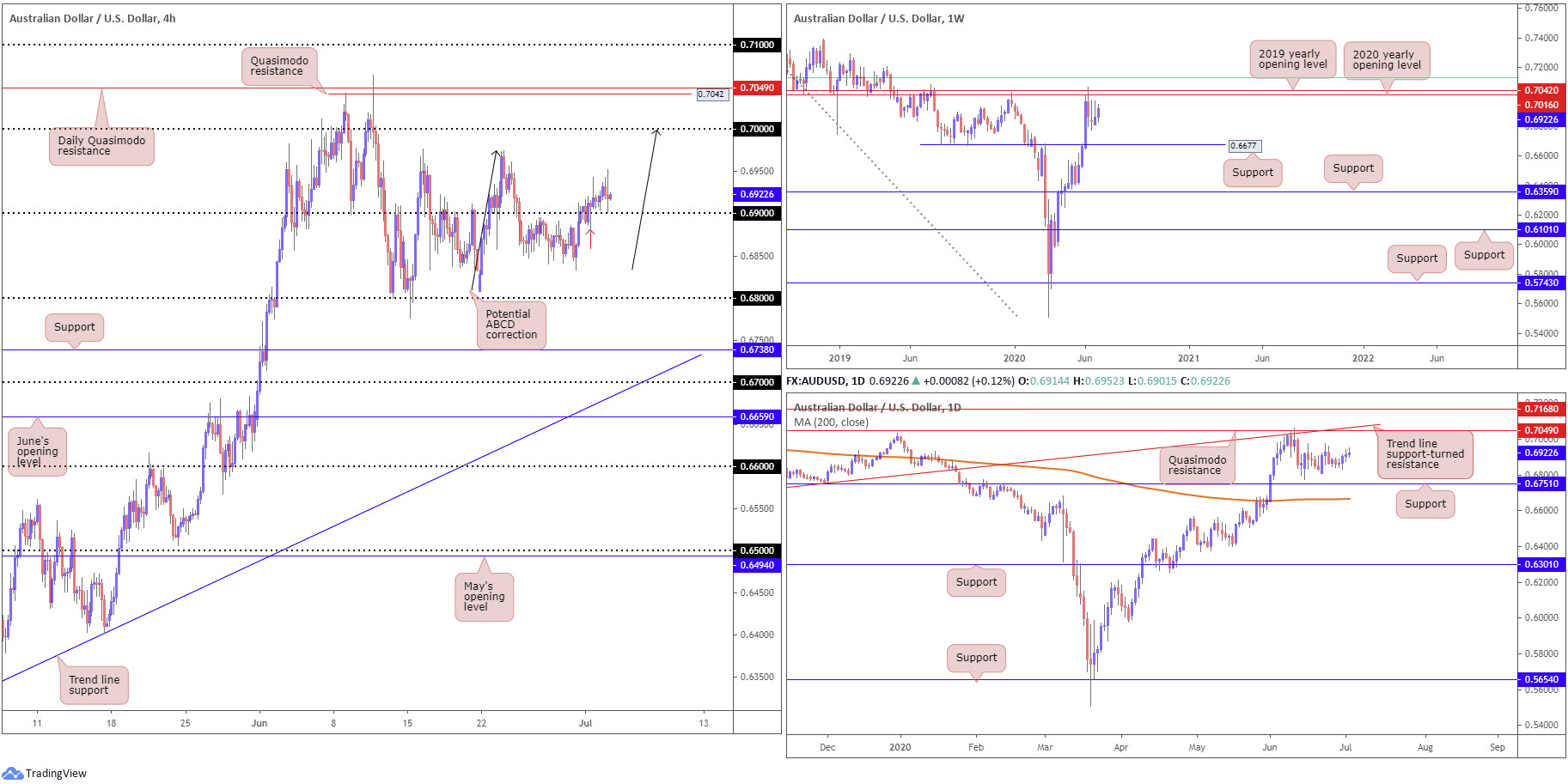Click the 0.68000 price label
The image size is (1568, 784).
[x=757, y=298]
